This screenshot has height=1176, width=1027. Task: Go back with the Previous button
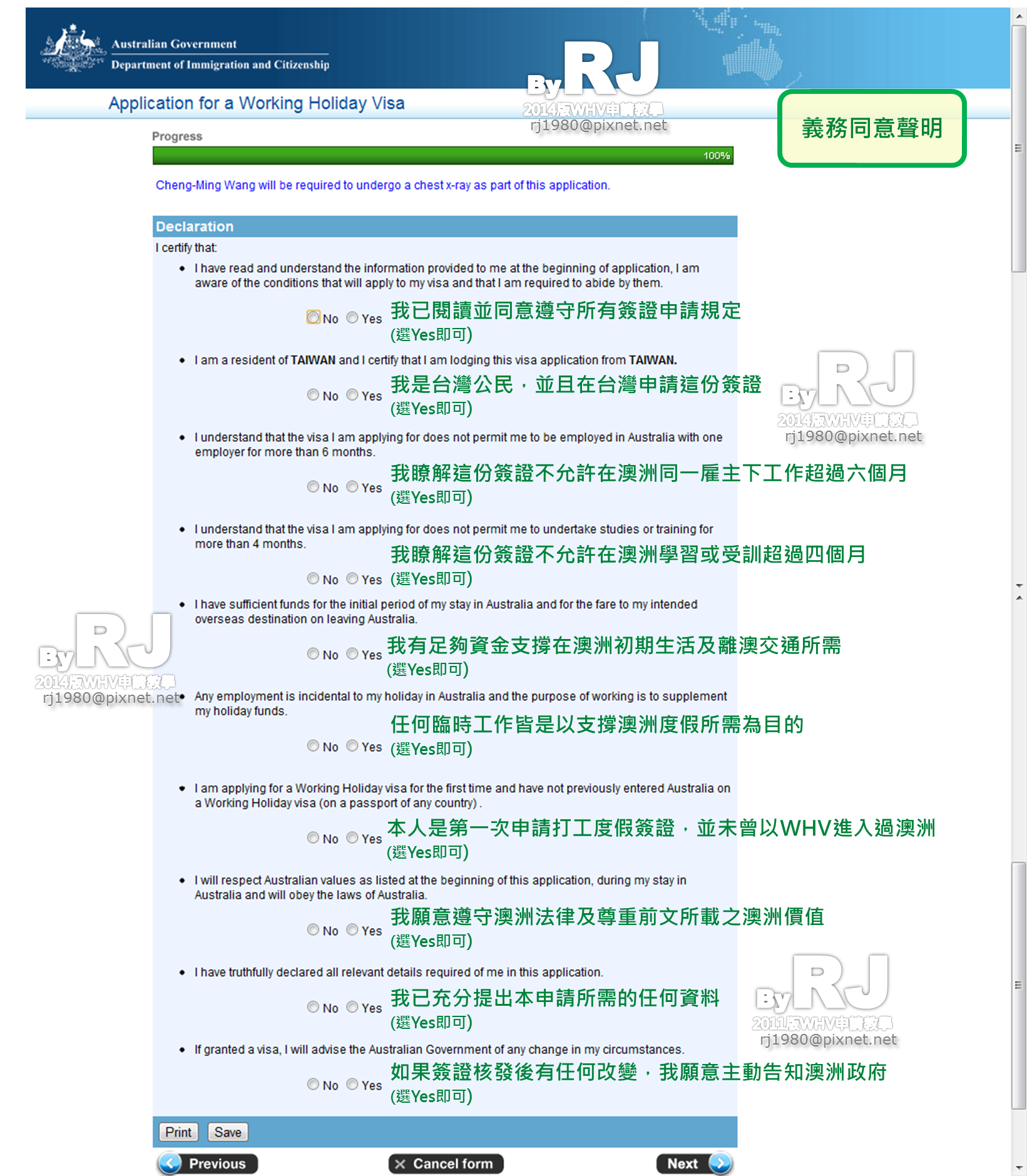(207, 1163)
